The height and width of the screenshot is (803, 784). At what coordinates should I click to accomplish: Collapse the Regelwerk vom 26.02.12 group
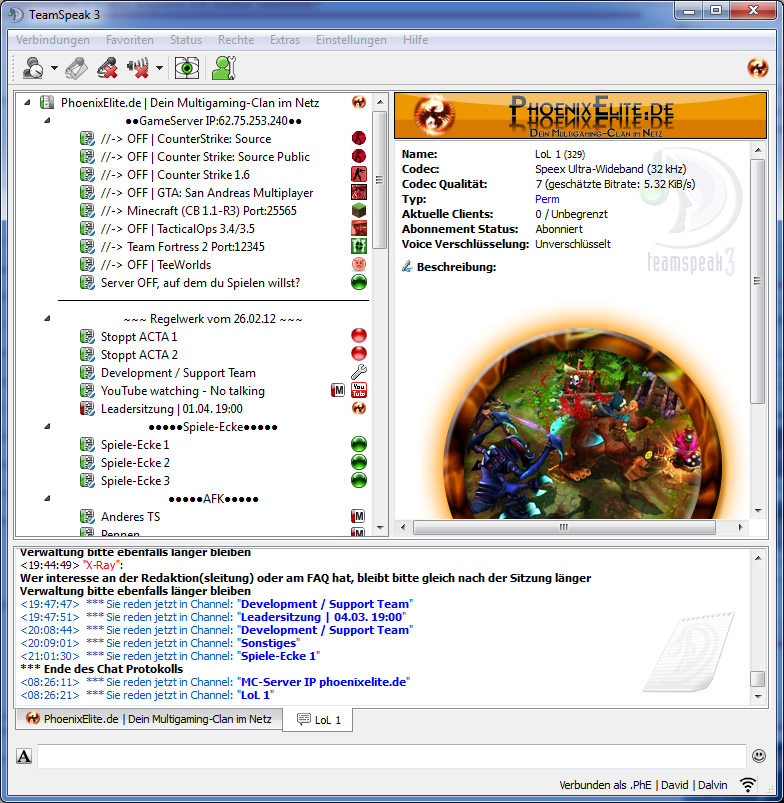[x=47, y=319]
